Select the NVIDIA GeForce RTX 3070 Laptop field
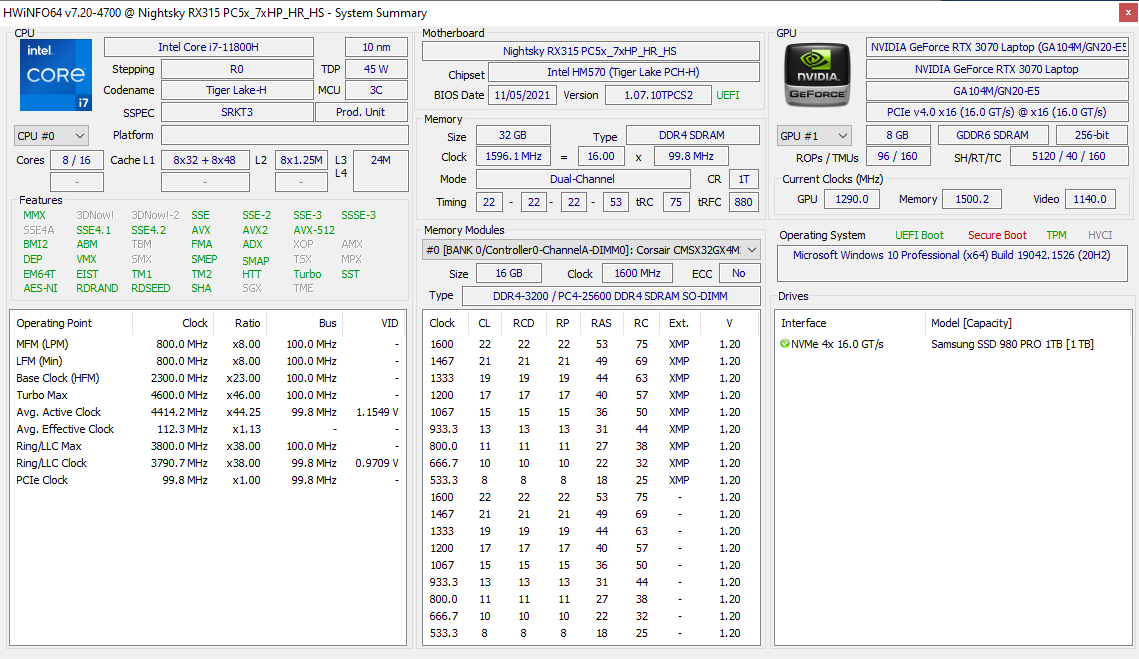The image size is (1139, 659). (996, 69)
